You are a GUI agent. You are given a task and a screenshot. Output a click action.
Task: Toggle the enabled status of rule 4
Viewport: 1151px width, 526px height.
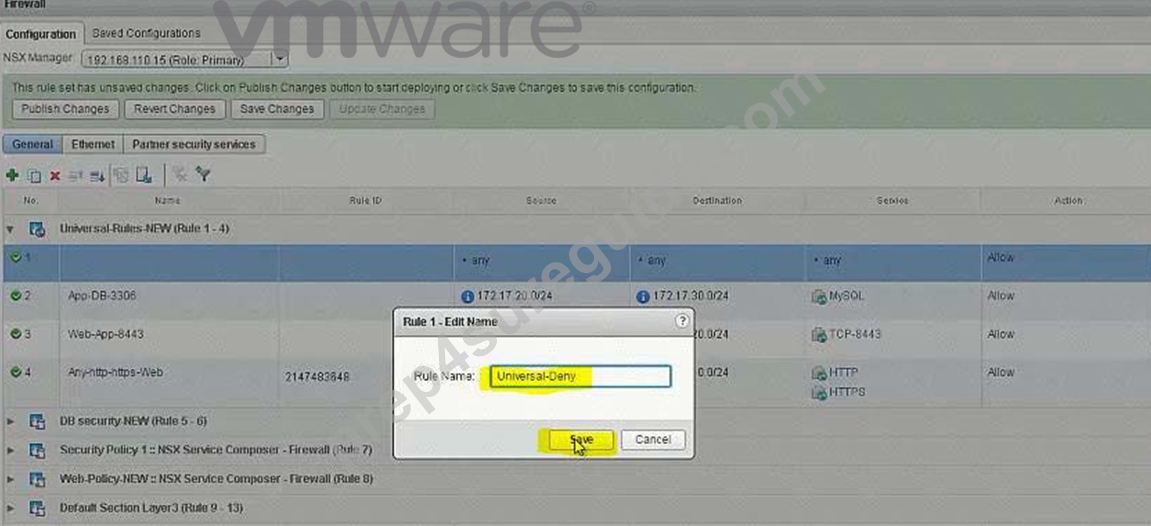(x=15, y=373)
